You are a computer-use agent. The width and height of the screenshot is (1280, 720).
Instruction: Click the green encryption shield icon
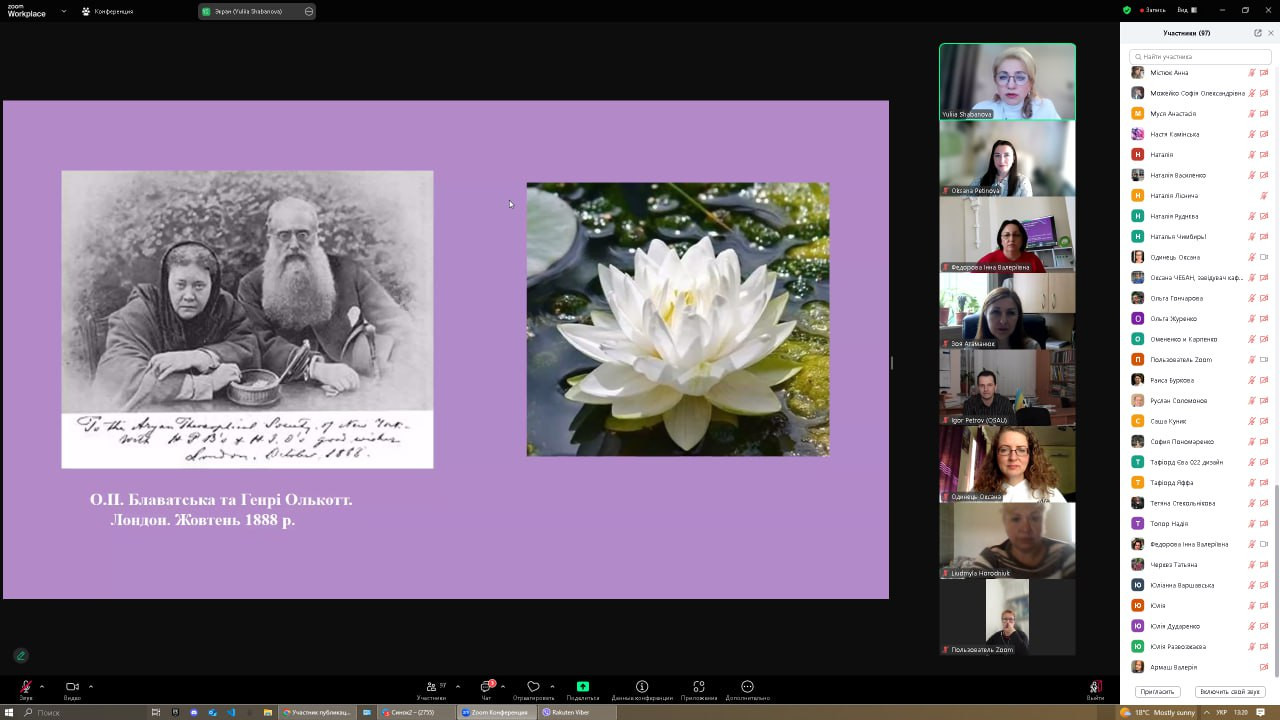click(x=1127, y=10)
